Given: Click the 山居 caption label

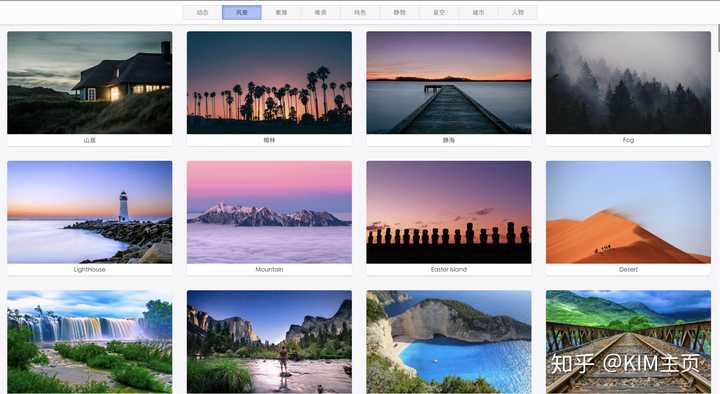Looking at the screenshot, I should [x=90, y=140].
